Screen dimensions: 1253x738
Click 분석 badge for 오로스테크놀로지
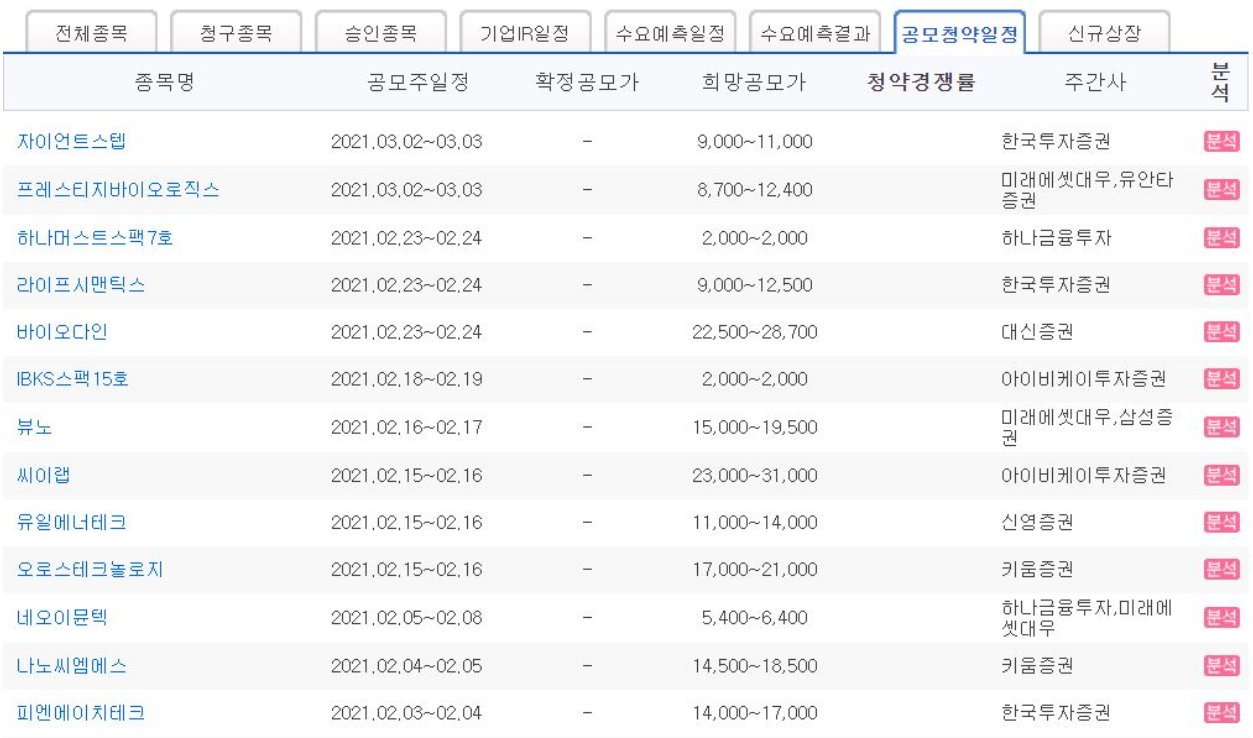pos(1221,570)
